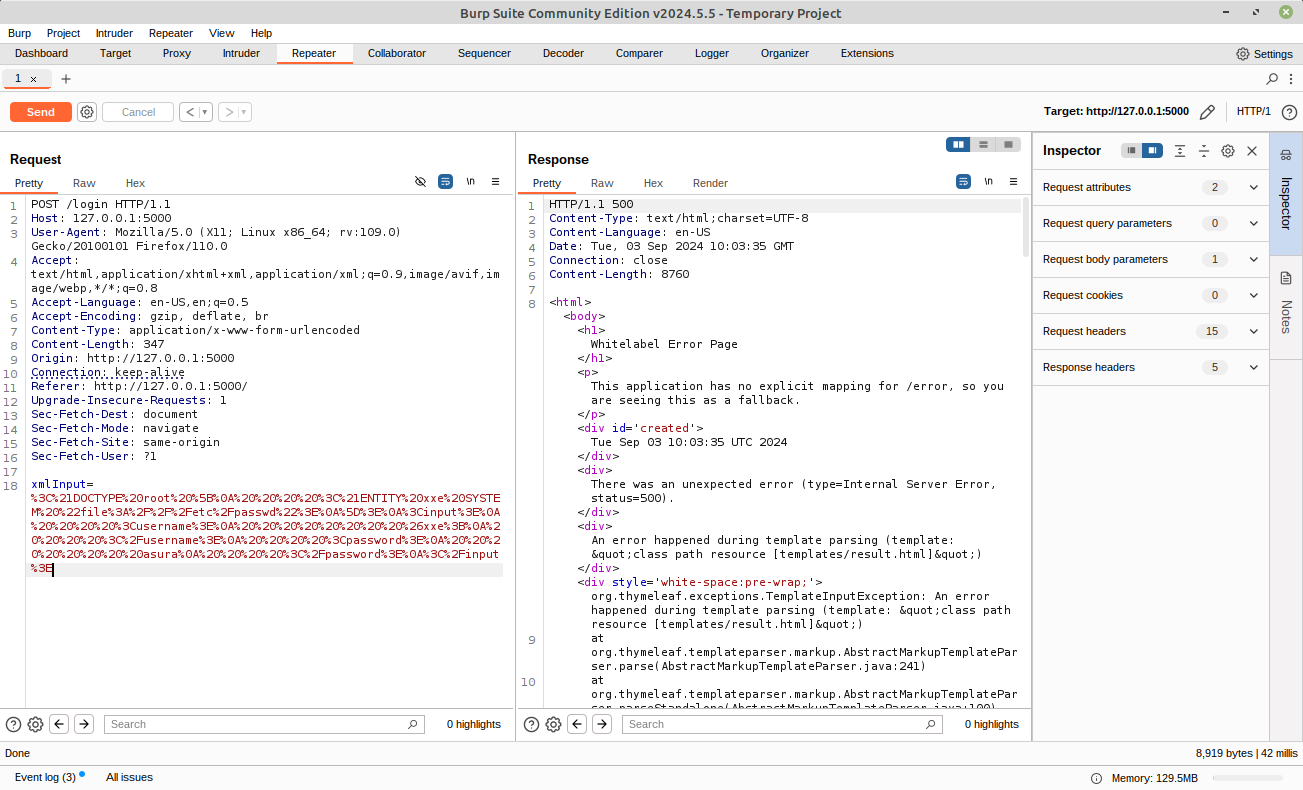This screenshot has width=1303, height=790.
Task: Open the Request search help icon
Action: tap(13, 724)
